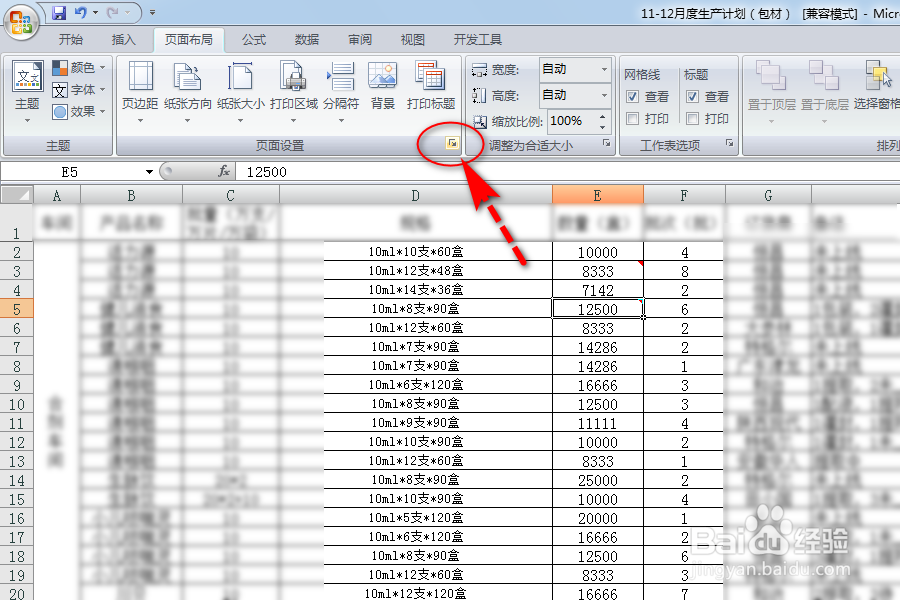Switch to the 审阅 tab

pos(360,40)
